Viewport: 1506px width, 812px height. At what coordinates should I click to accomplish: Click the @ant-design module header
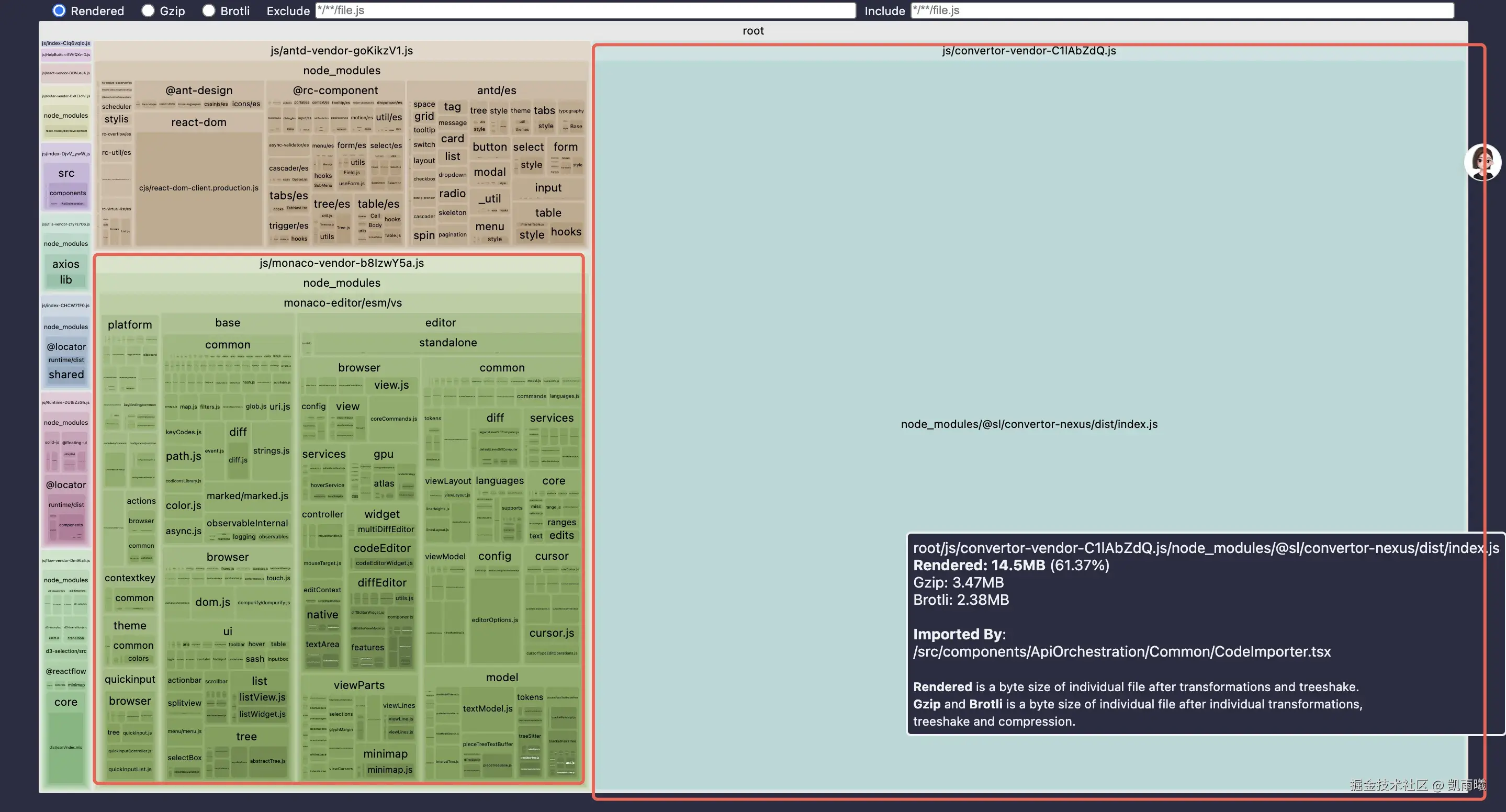199,91
